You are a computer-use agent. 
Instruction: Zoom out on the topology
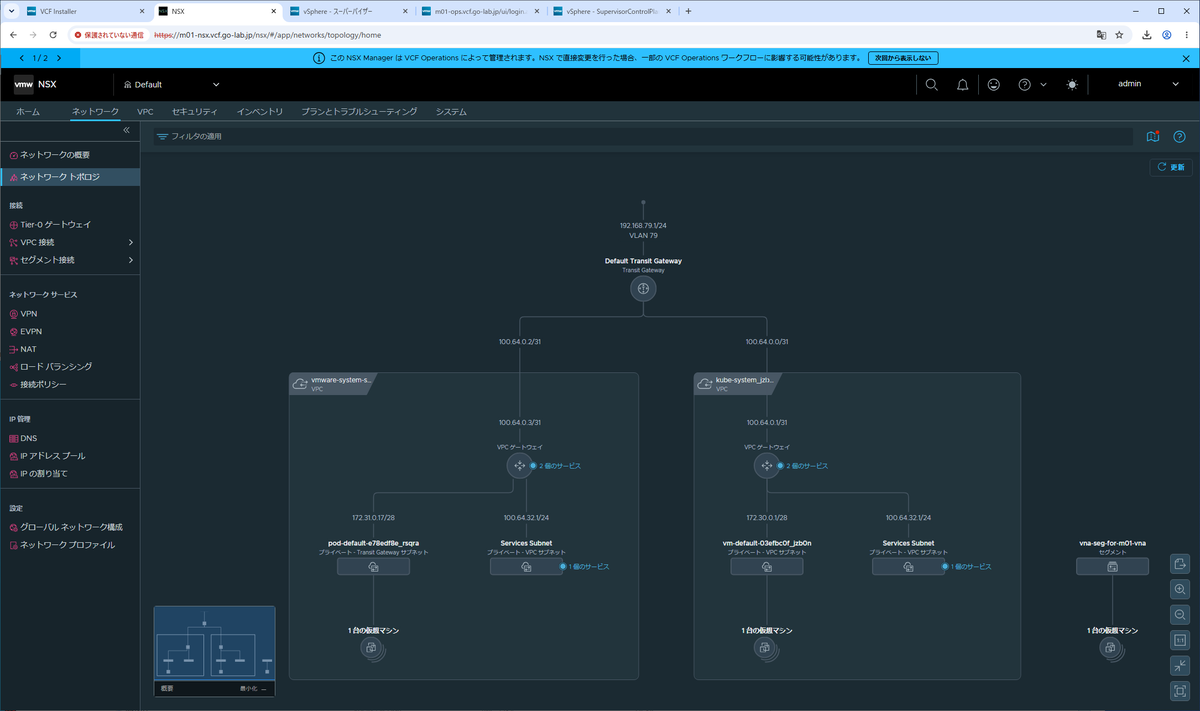click(x=1180, y=615)
